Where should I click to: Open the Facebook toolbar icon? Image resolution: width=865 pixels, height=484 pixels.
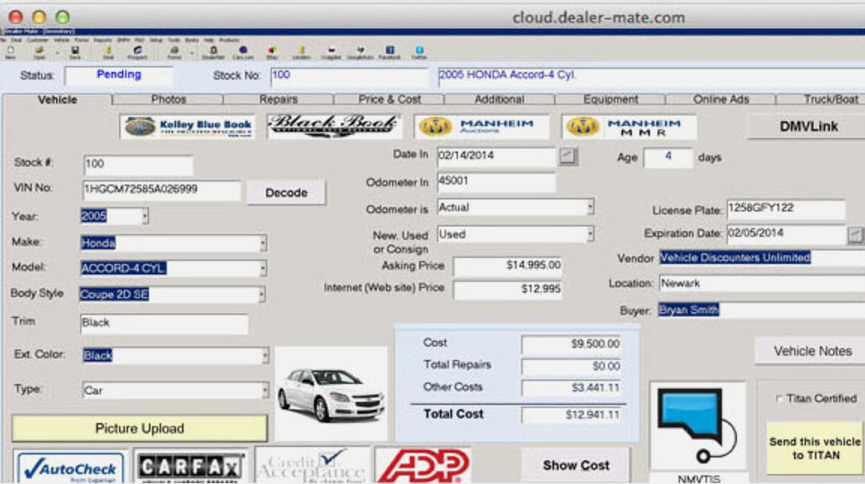[390, 51]
